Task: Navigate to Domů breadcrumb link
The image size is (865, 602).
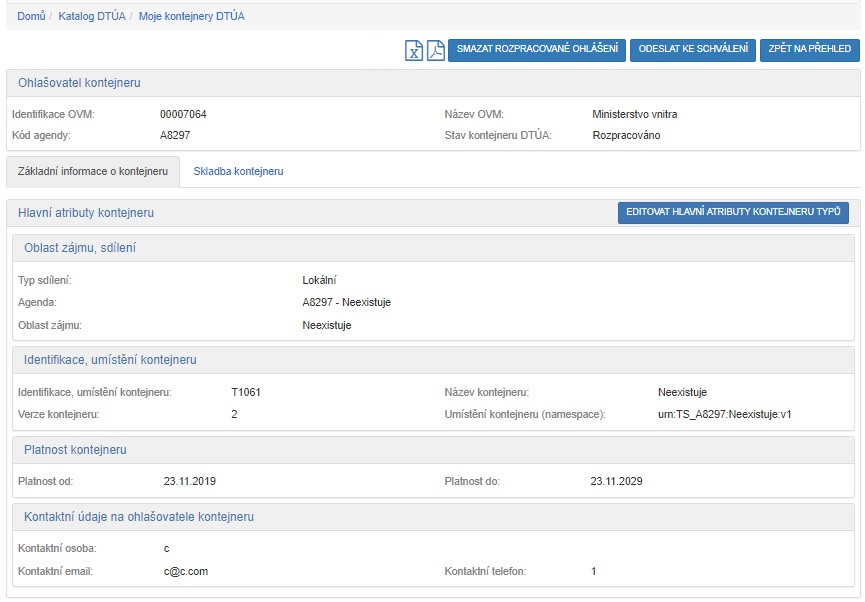Action: (31, 16)
